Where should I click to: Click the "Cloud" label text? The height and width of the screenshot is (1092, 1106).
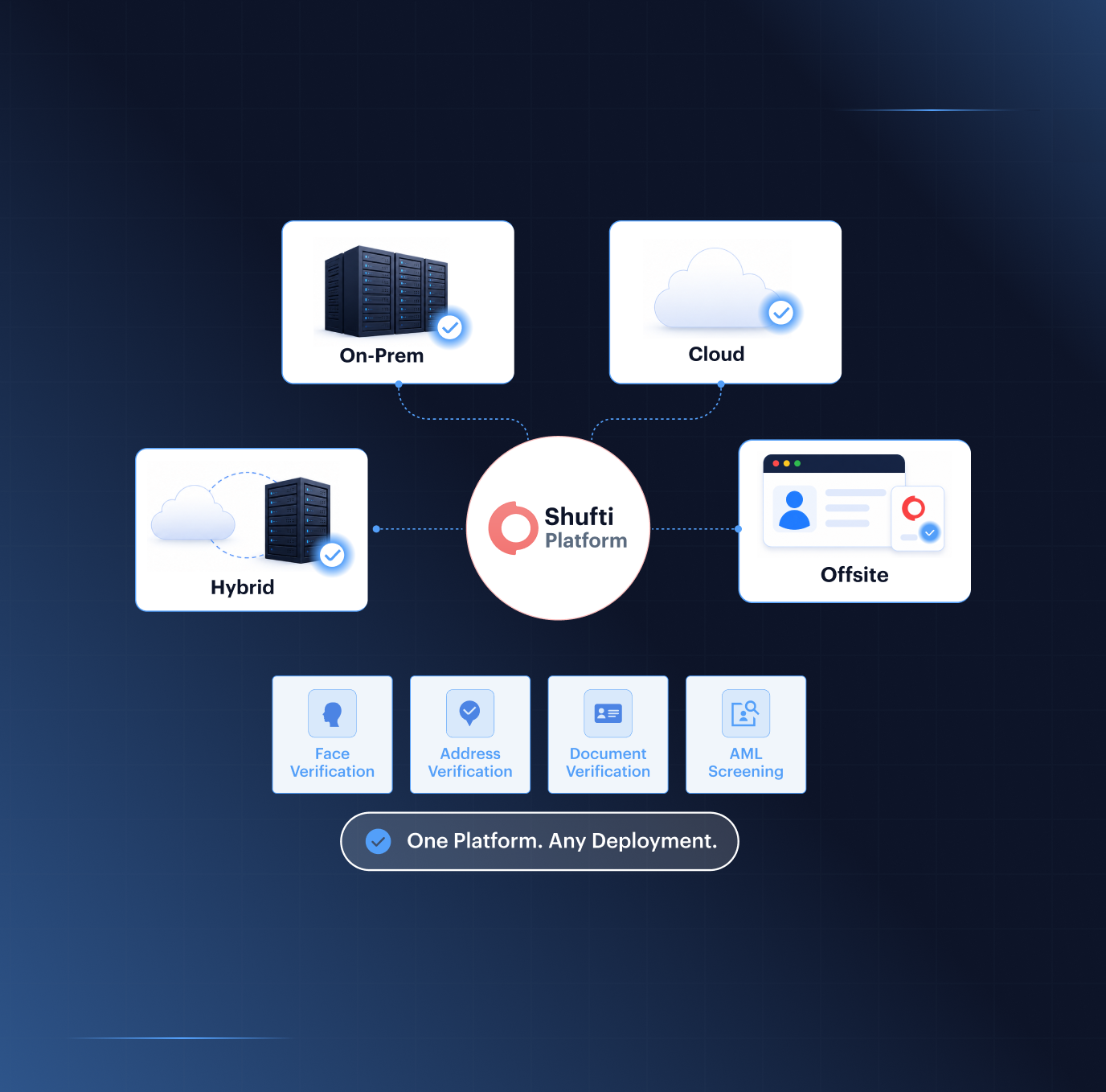point(716,354)
